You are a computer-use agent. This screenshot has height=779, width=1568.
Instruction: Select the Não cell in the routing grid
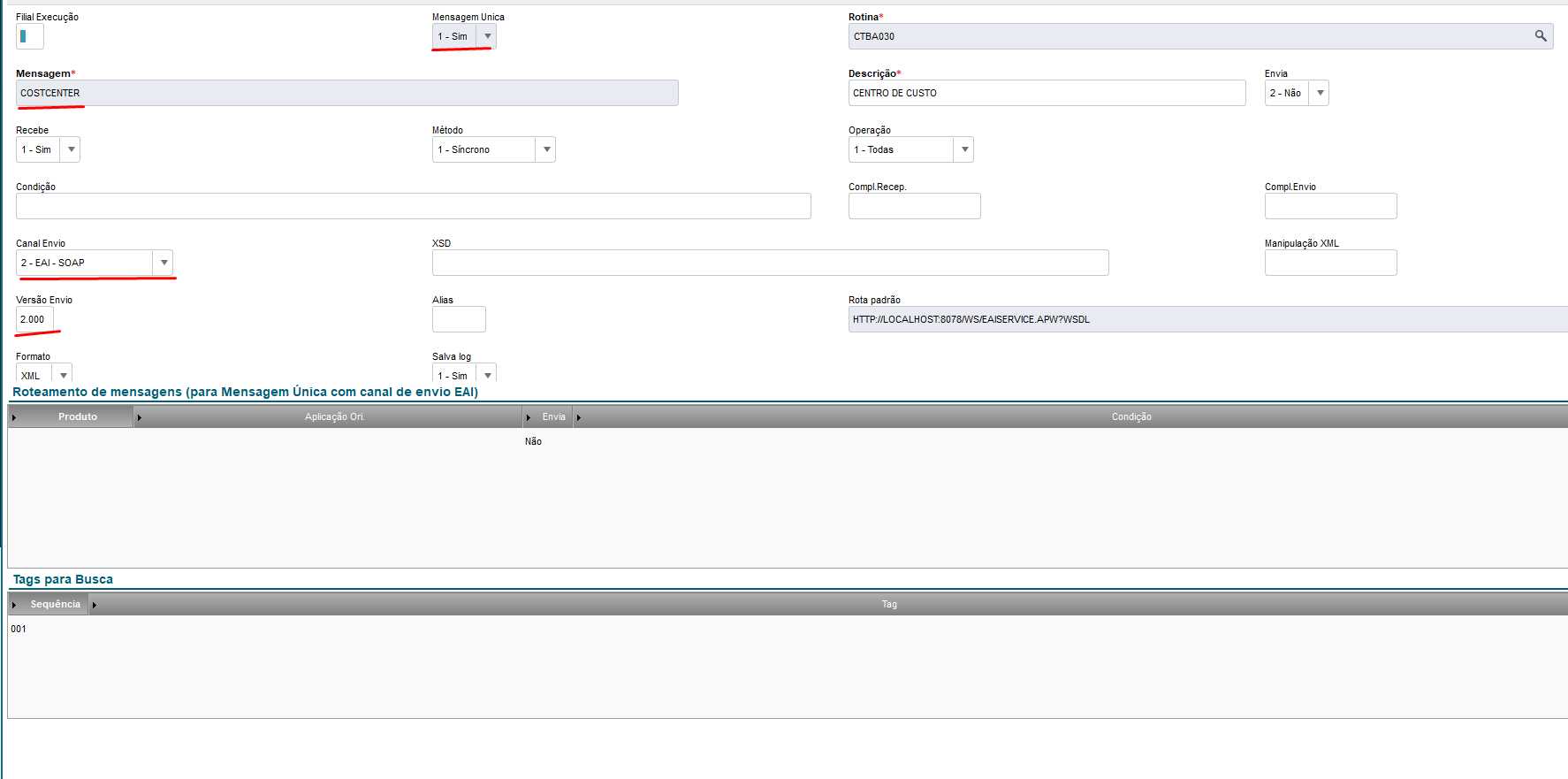(533, 441)
